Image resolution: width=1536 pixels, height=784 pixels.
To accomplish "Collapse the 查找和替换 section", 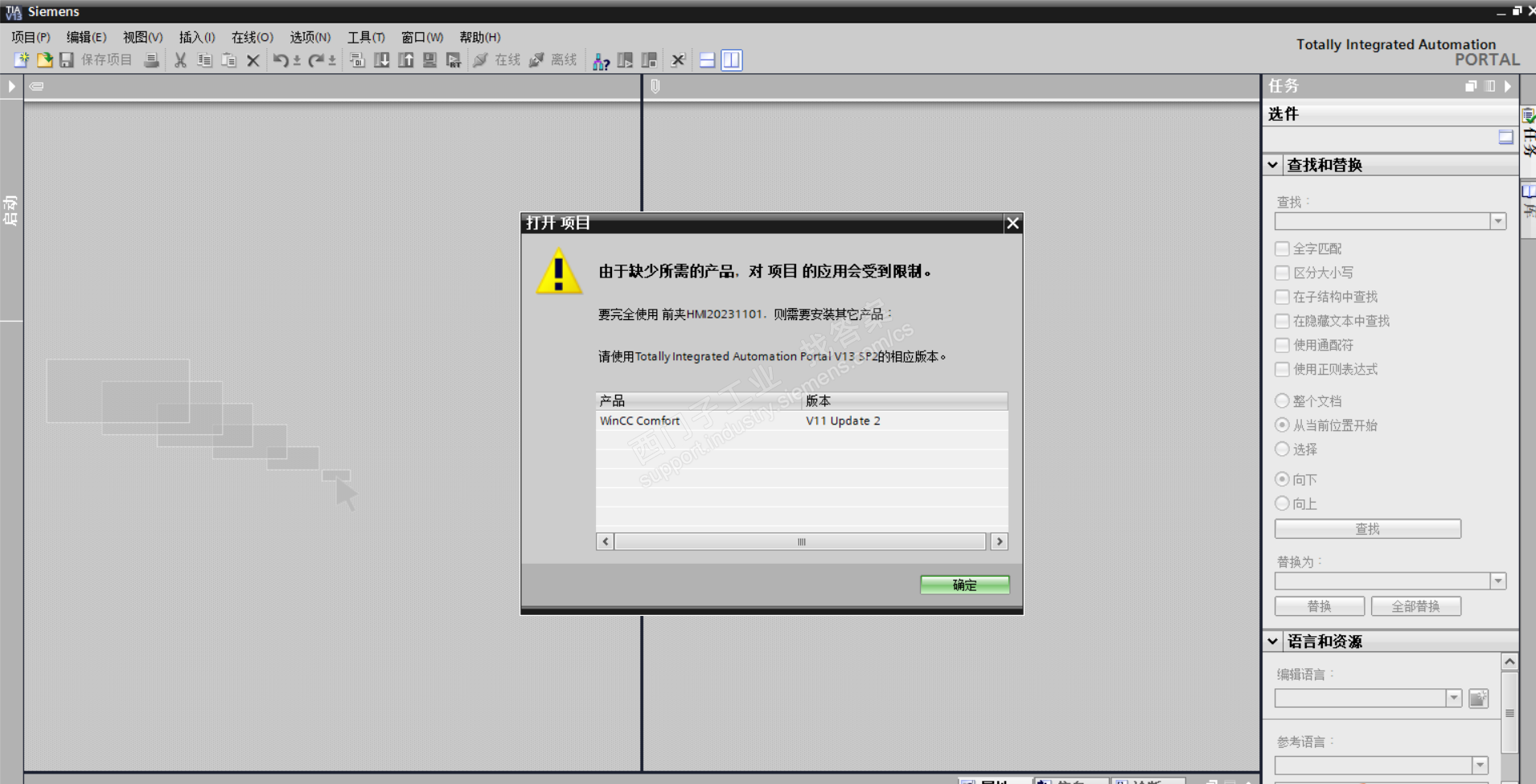I will (1273, 165).
